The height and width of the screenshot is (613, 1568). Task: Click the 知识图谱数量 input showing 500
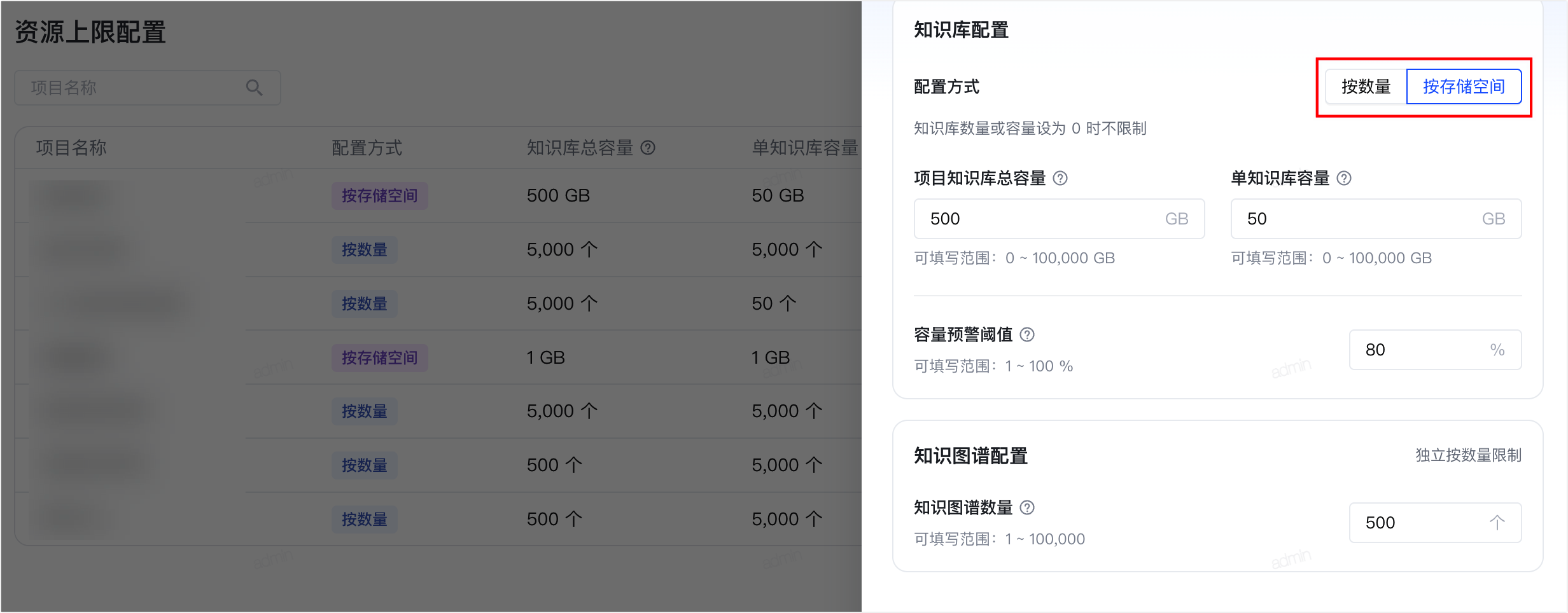pyautogui.click(x=1435, y=523)
